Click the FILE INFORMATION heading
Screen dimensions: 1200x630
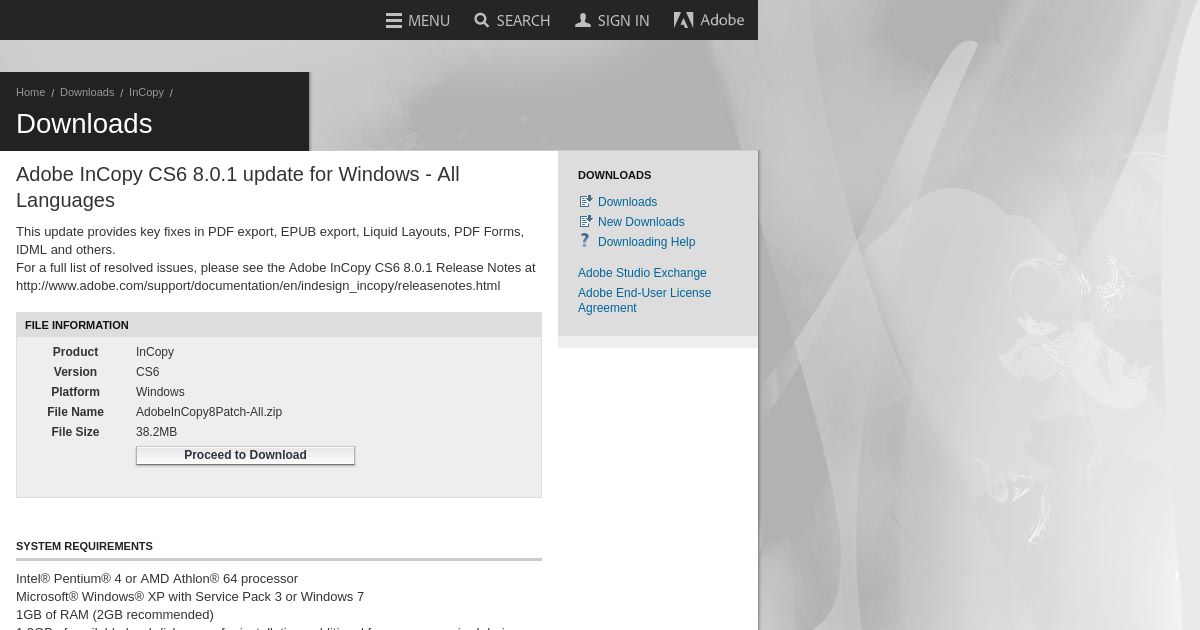pos(77,325)
